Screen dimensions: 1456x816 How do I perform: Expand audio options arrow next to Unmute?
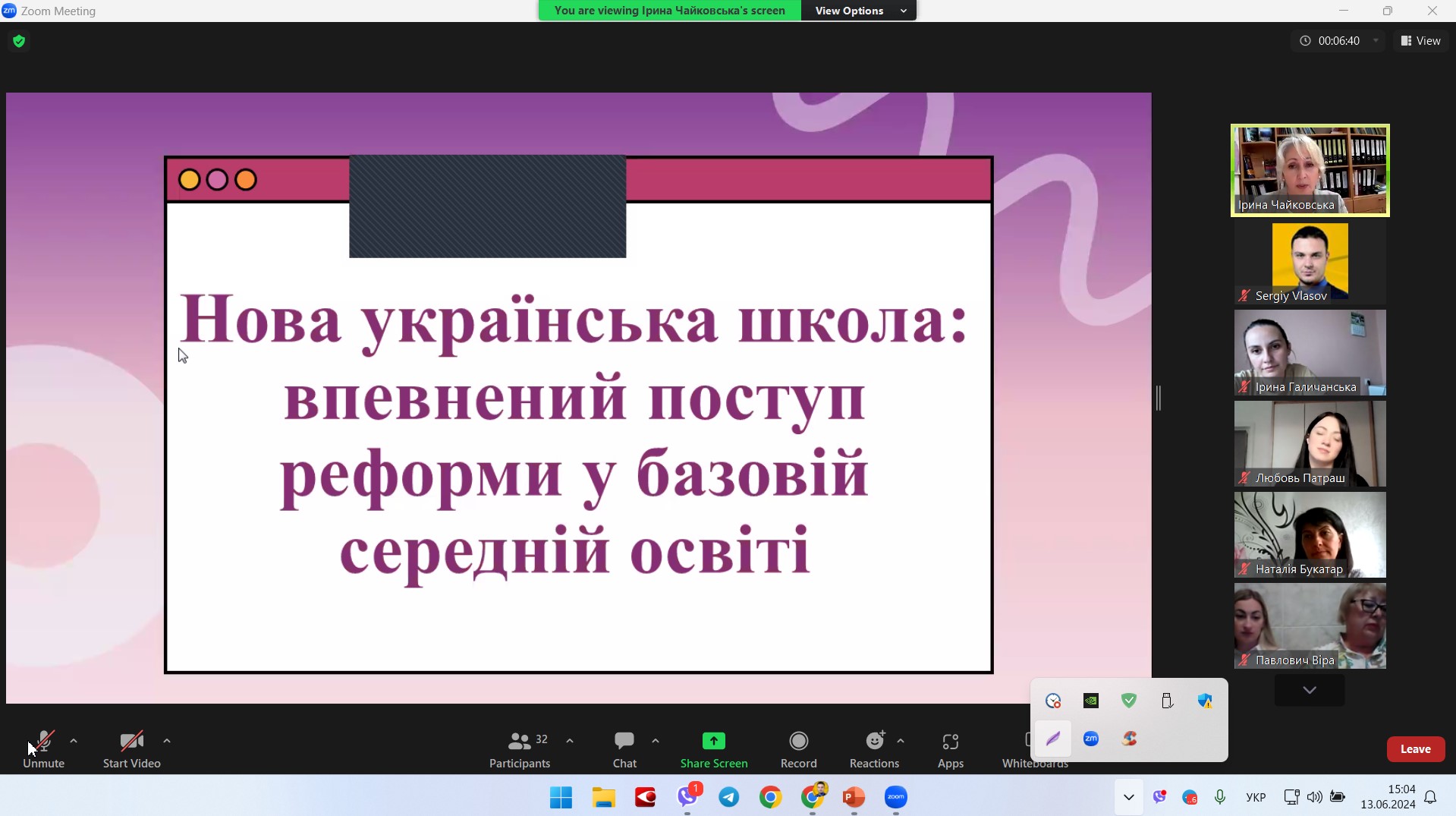click(74, 740)
